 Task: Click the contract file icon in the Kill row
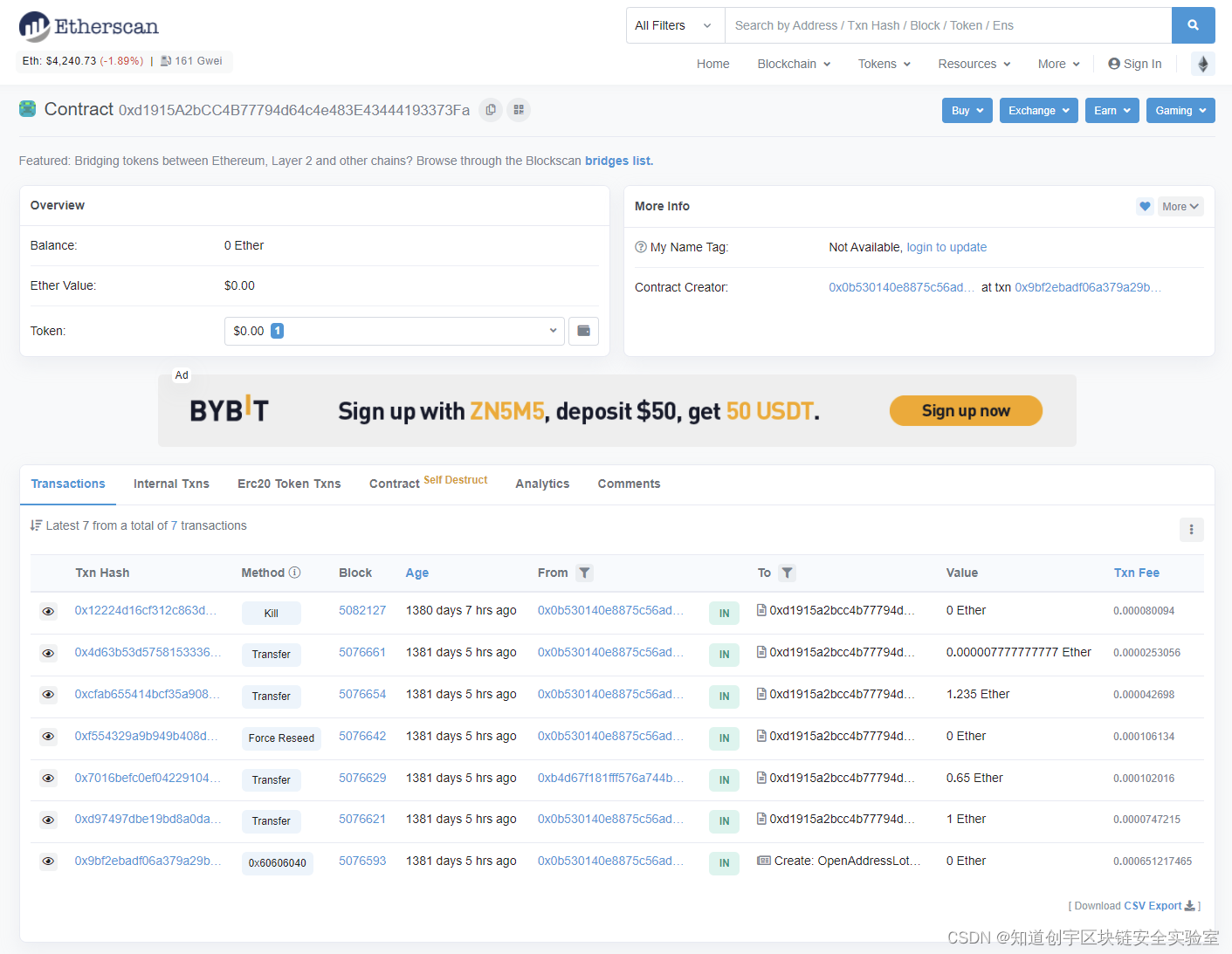[761, 610]
